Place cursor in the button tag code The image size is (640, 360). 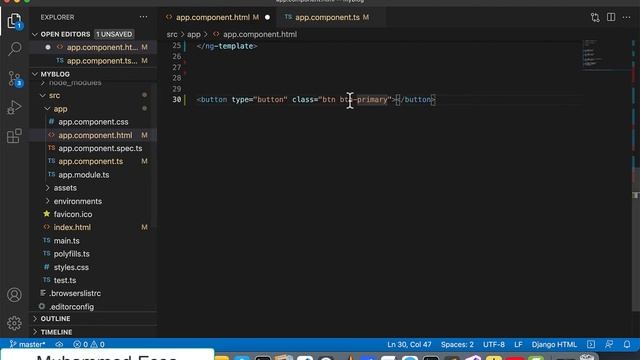316,100
